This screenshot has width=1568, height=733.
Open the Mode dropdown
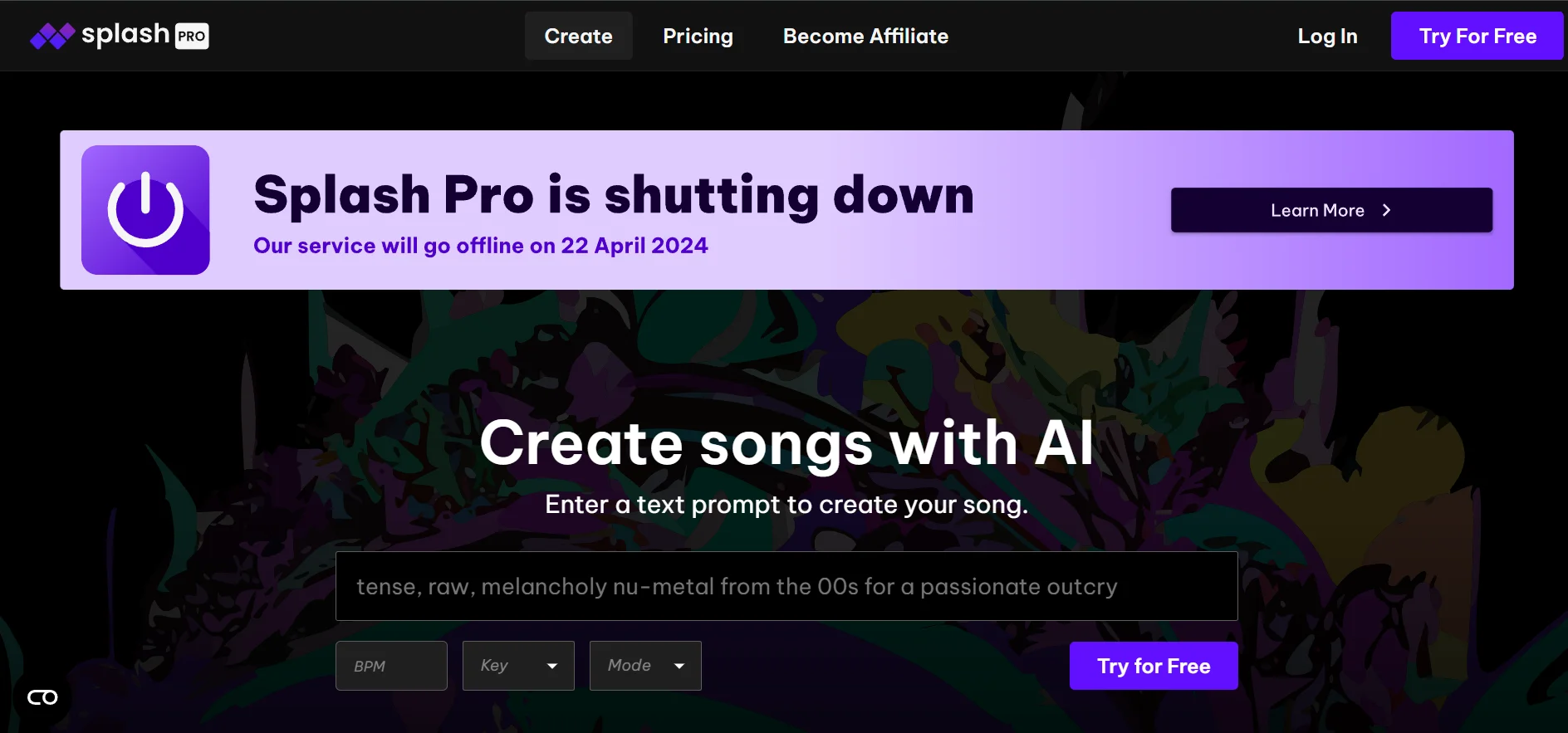(644, 666)
